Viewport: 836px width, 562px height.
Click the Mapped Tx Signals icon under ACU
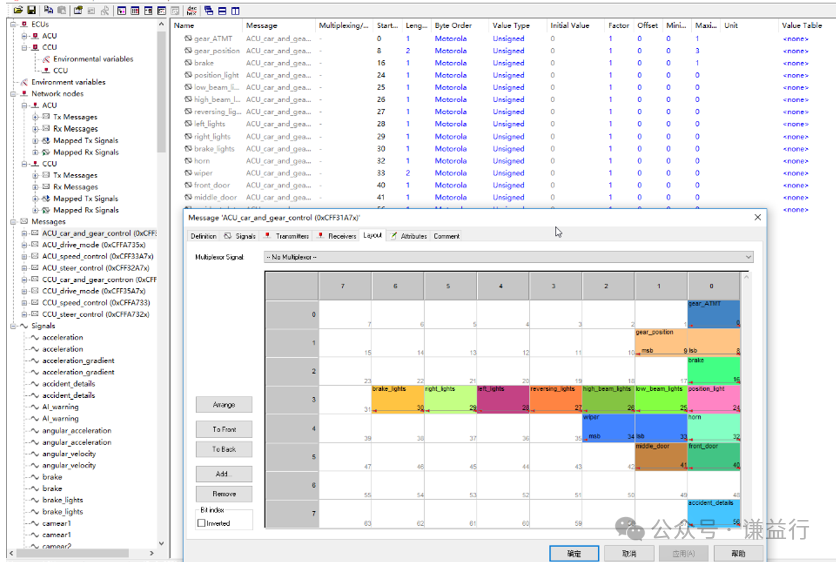[x=46, y=140]
